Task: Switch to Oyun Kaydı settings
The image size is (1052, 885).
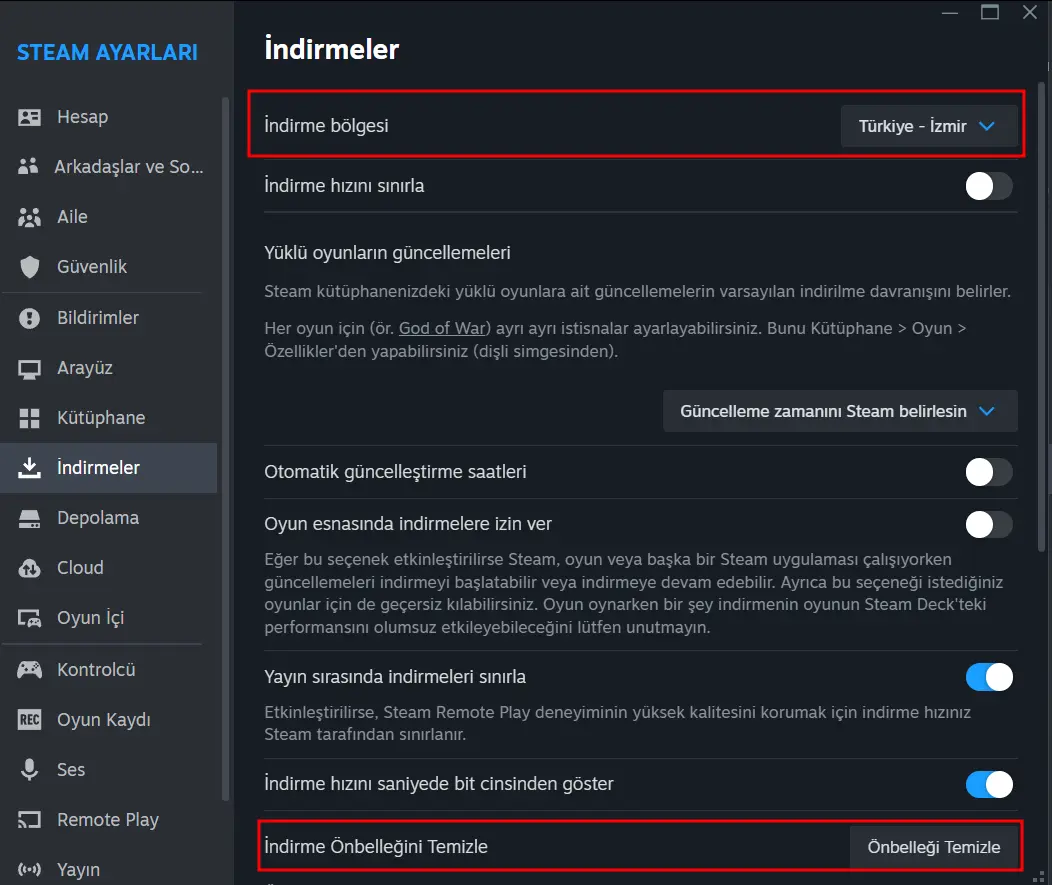Action: coord(109,720)
